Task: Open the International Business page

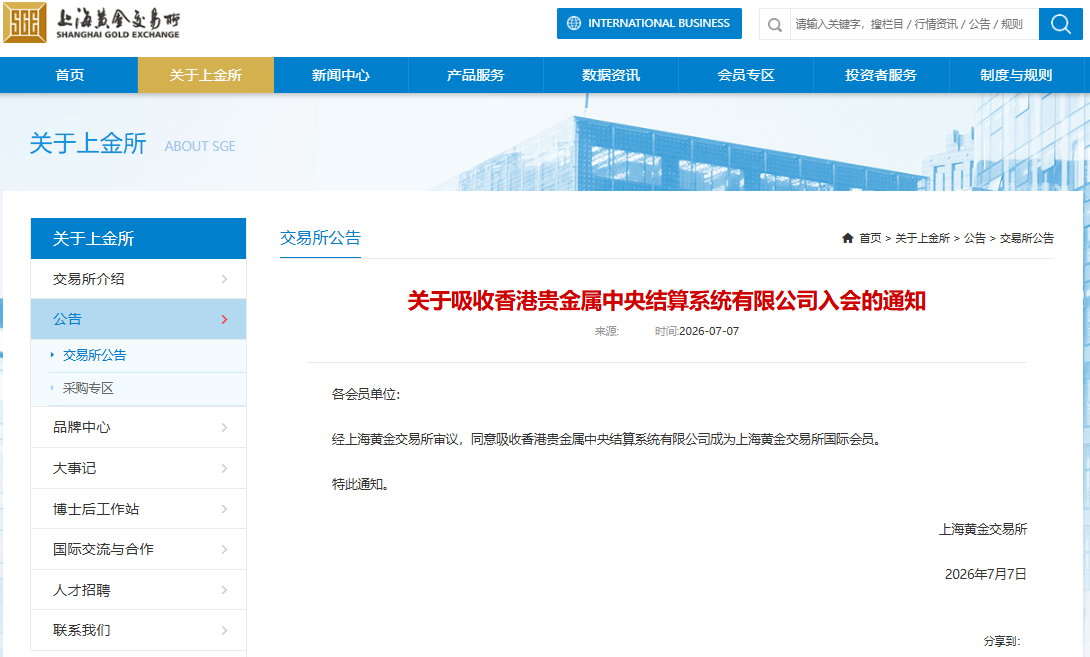Action: click(649, 23)
